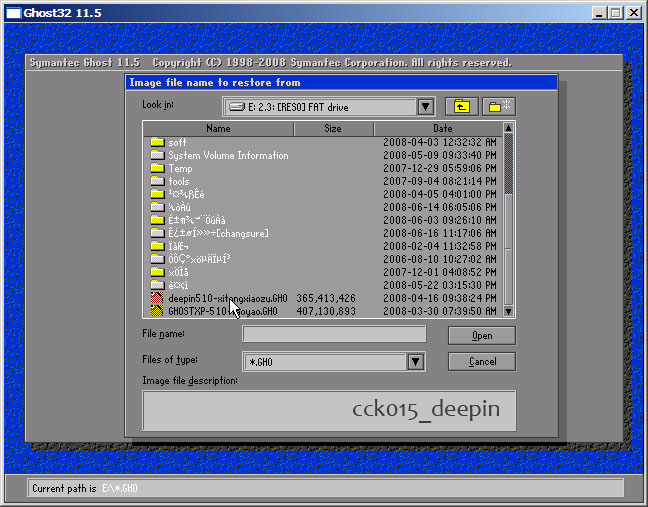Sort list by Size column header
This screenshot has width=648, height=507.
click(333, 129)
